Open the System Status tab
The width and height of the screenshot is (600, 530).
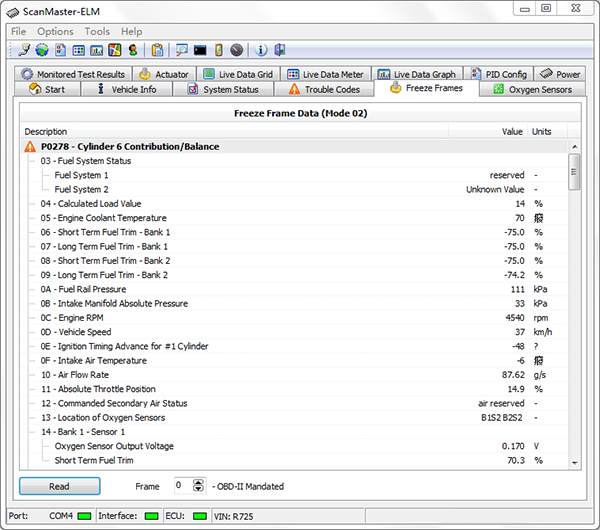click(223, 89)
